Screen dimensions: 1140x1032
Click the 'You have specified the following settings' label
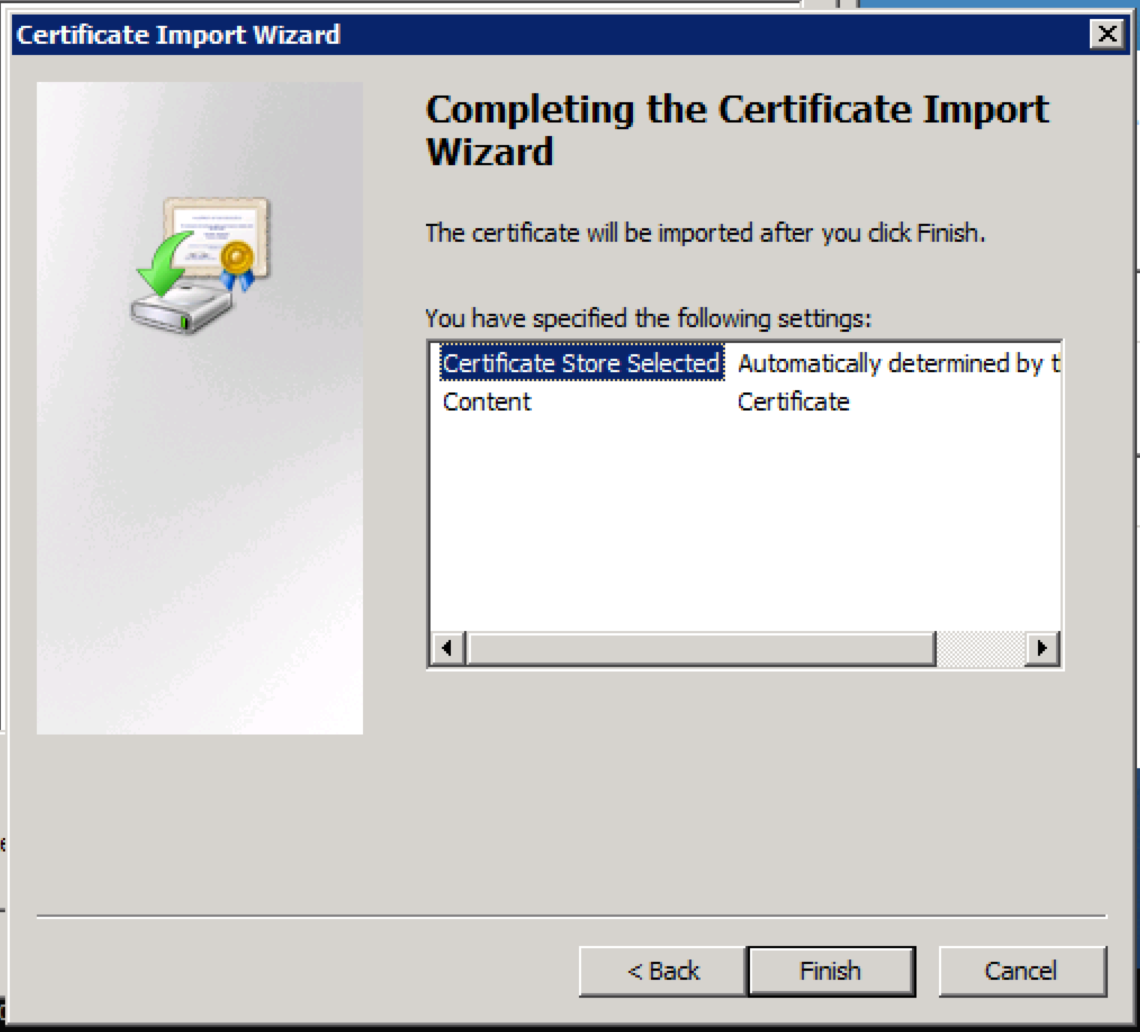click(648, 319)
